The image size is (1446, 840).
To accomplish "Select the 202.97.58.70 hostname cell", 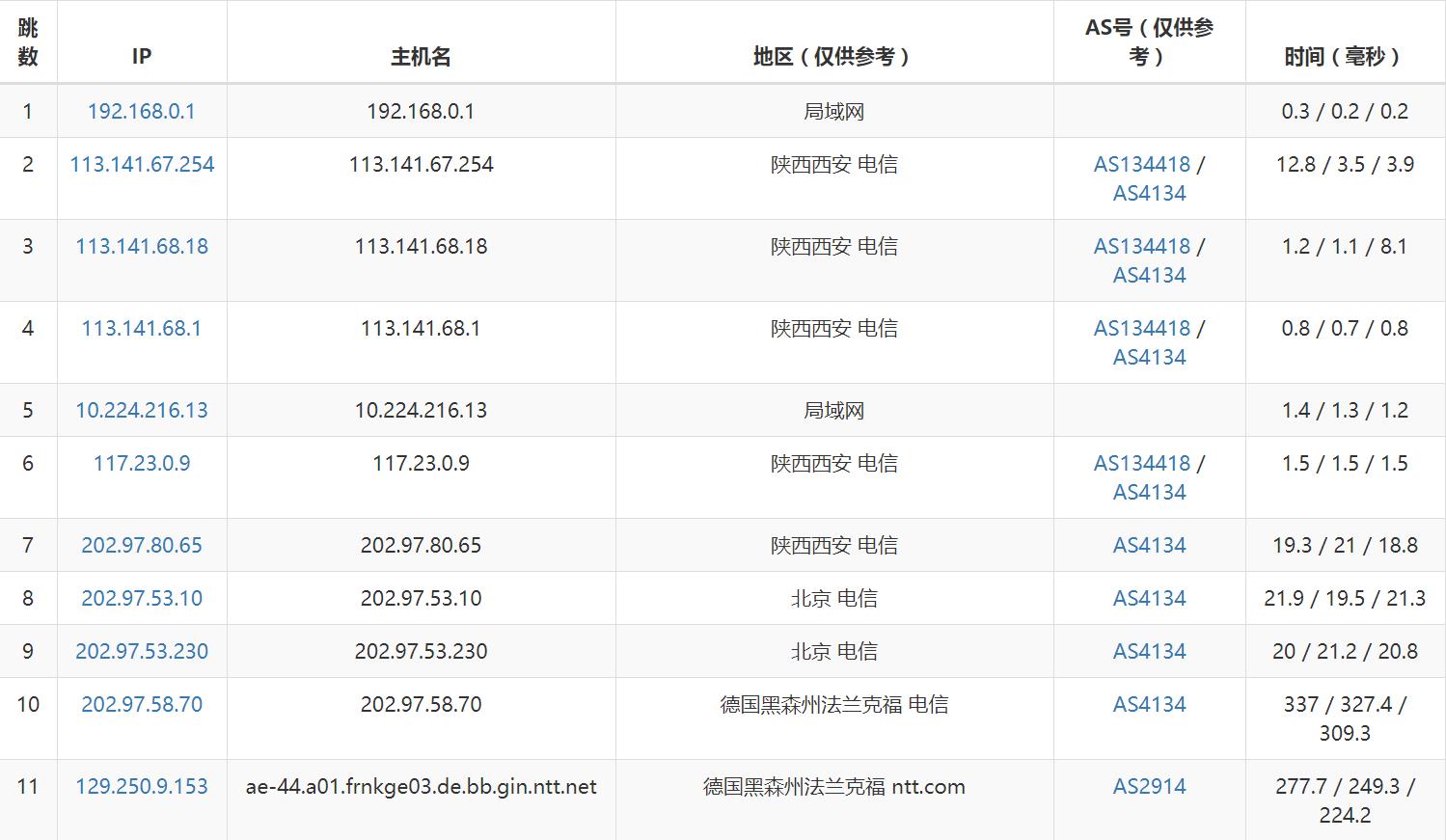I will point(422,718).
